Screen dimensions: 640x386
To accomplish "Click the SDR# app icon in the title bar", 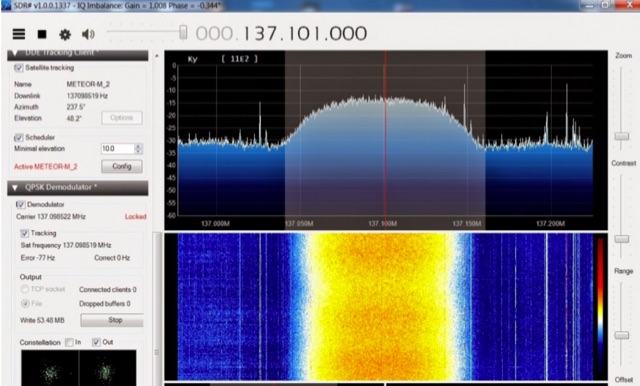I will pyautogui.click(x=6, y=5).
